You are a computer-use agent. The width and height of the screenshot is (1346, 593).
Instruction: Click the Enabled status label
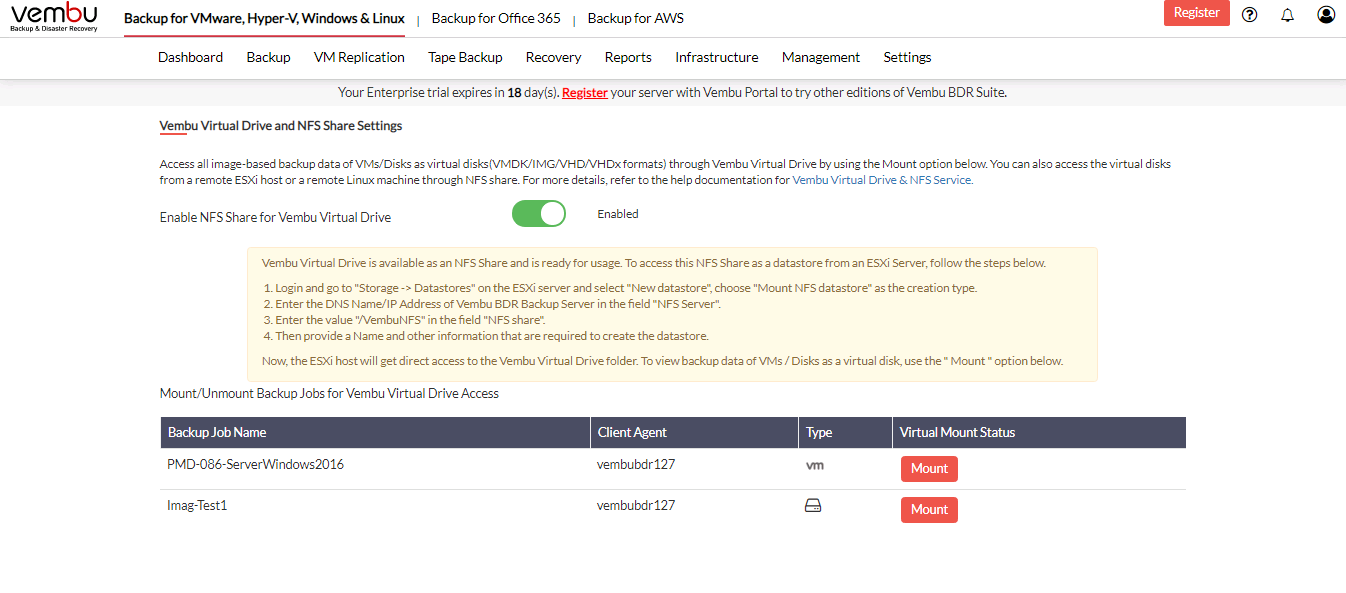click(x=618, y=214)
